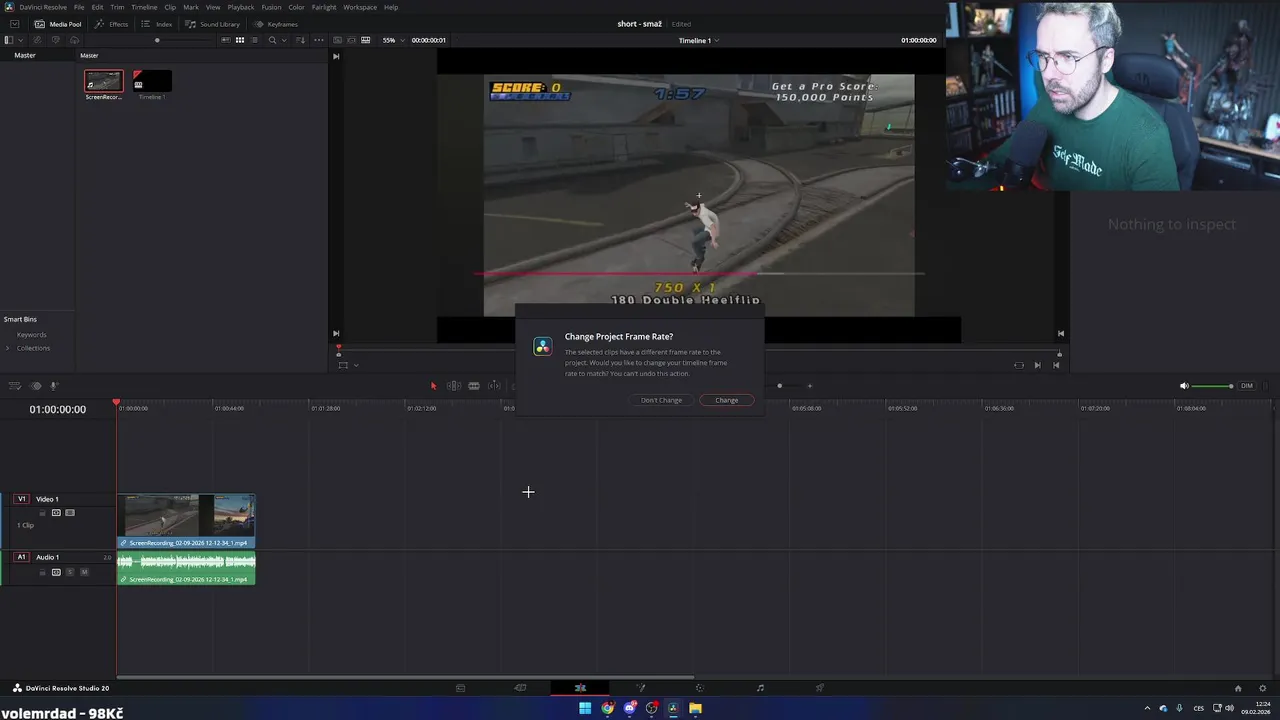Viewport: 1280px width, 720px height.
Task: Switch media pool to list view
Action: pyautogui.click(x=254, y=40)
